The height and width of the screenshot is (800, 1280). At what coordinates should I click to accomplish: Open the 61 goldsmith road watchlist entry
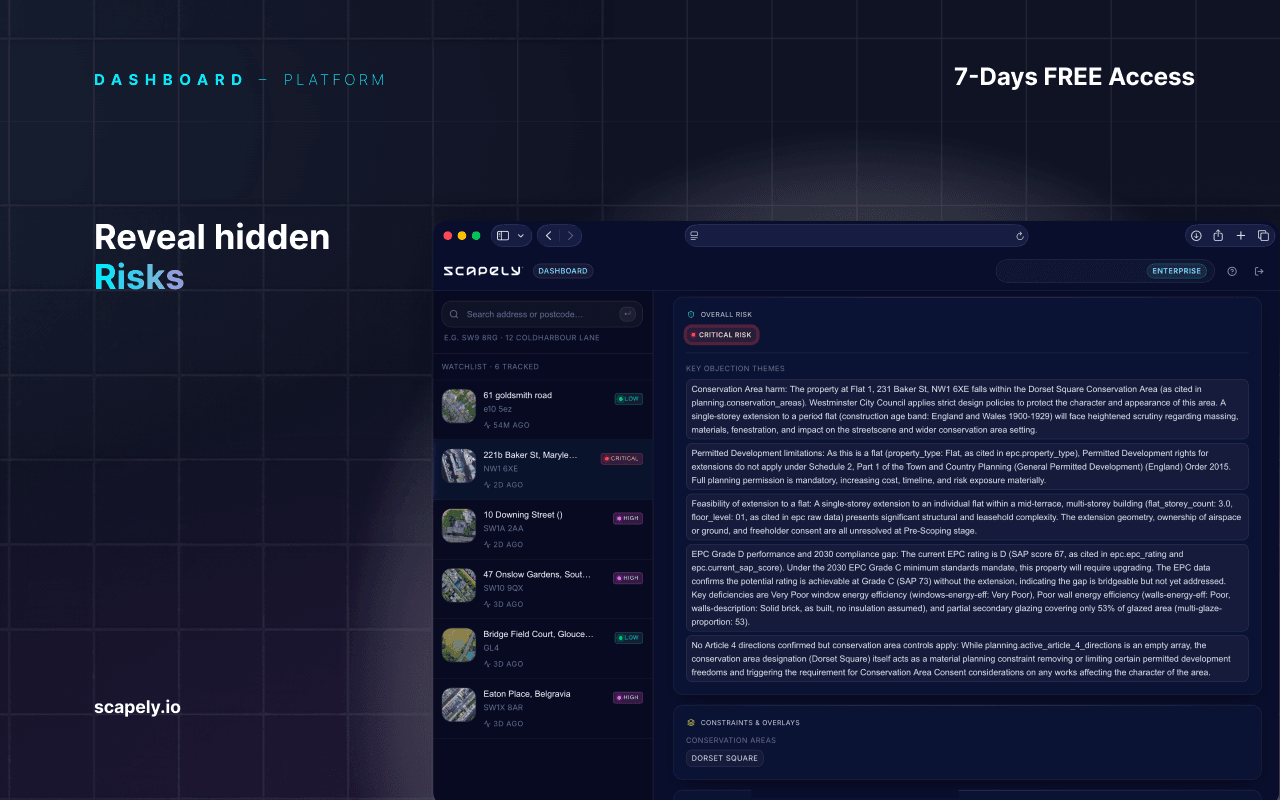tap(543, 410)
